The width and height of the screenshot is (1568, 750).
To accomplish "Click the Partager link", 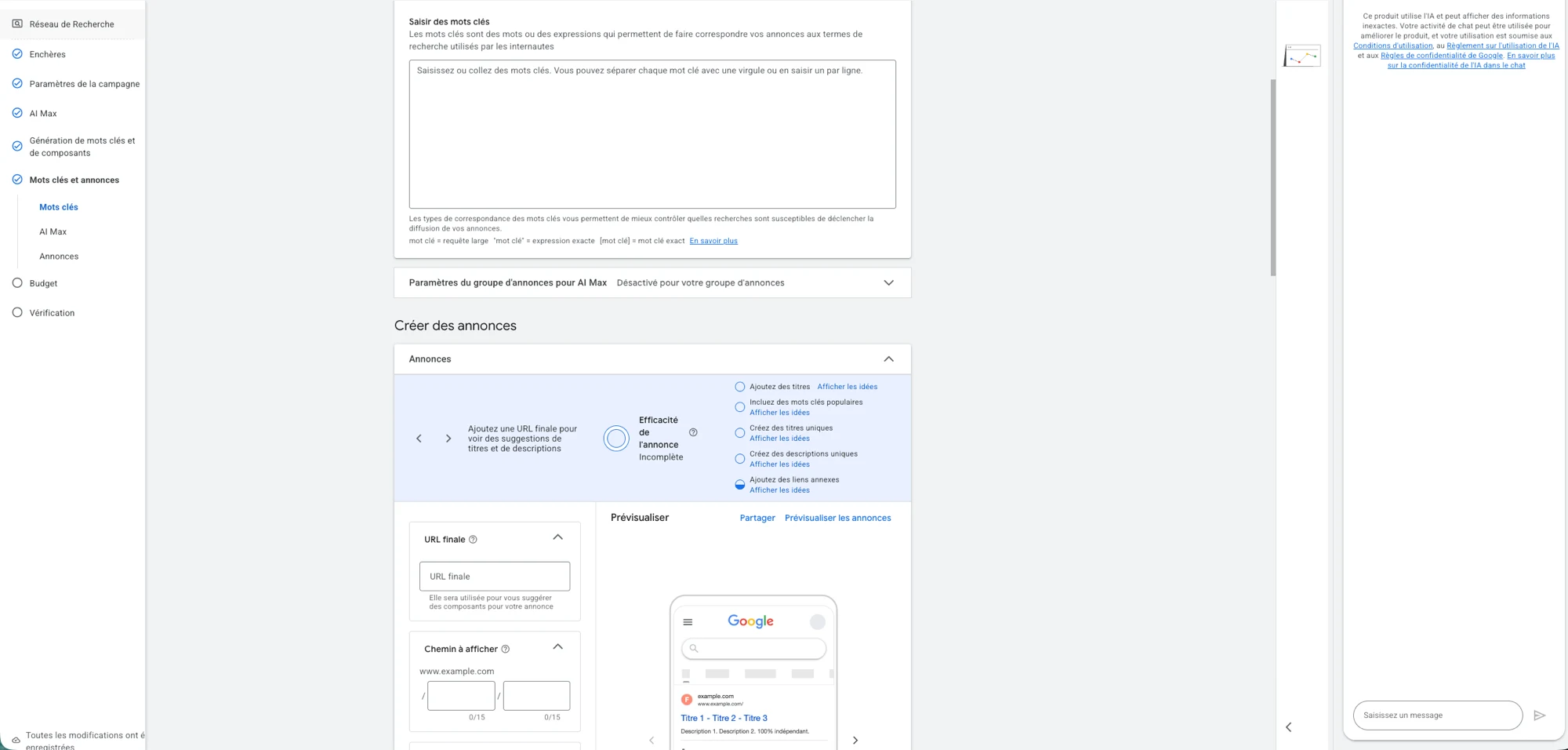I will pos(757,518).
